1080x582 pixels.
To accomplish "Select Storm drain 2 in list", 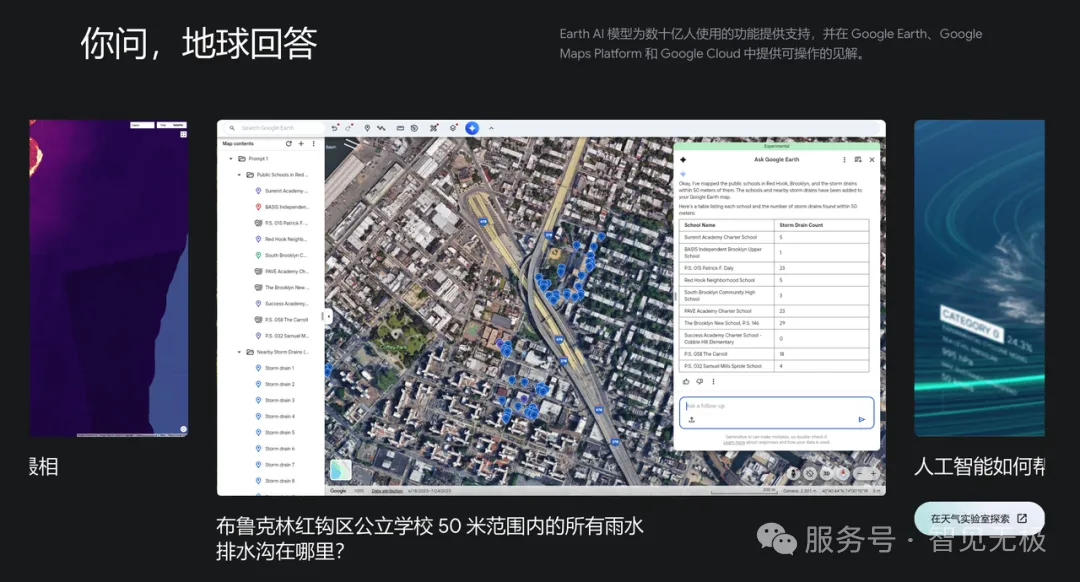I will pos(271,384).
